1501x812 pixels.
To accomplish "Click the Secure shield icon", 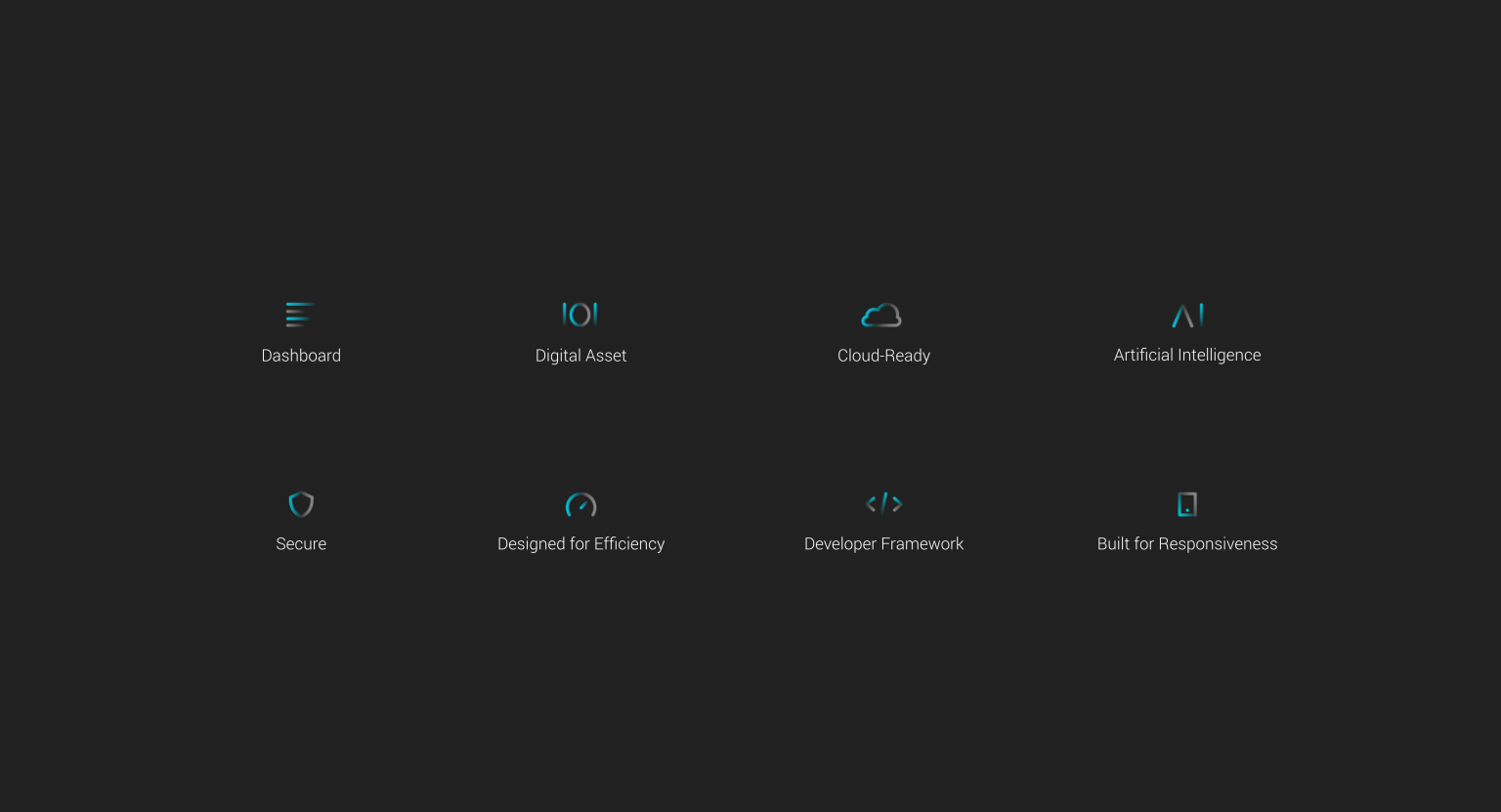I will [301, 503].
